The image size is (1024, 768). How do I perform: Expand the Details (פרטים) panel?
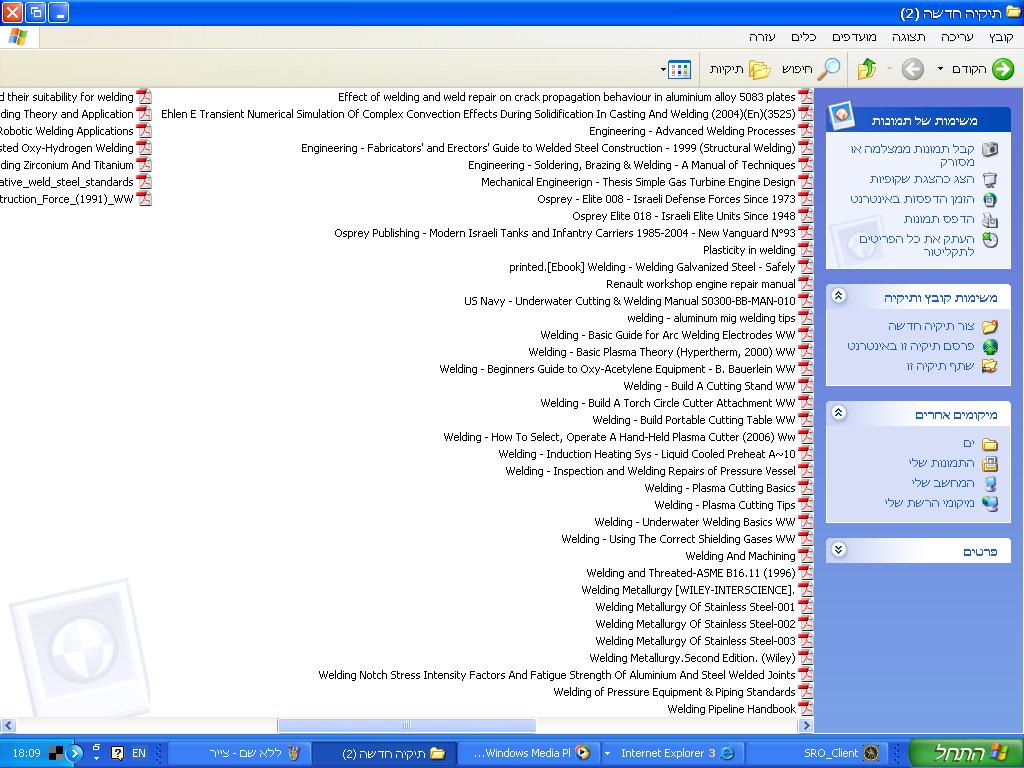tap(839, 550)
